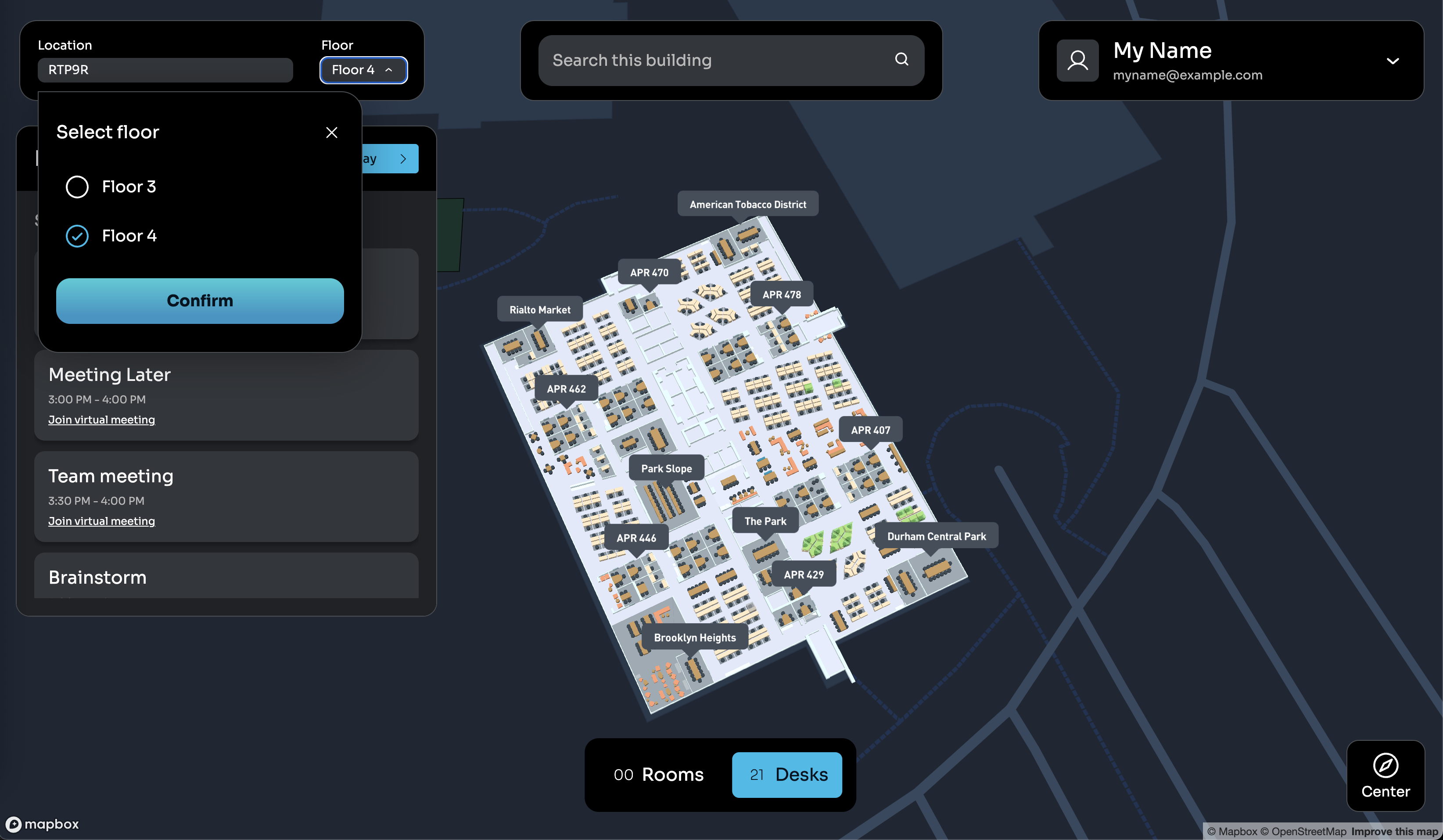Open Join virtual meeting under Meeting Later
1443x840 pixels.
(x=101, y=419)
